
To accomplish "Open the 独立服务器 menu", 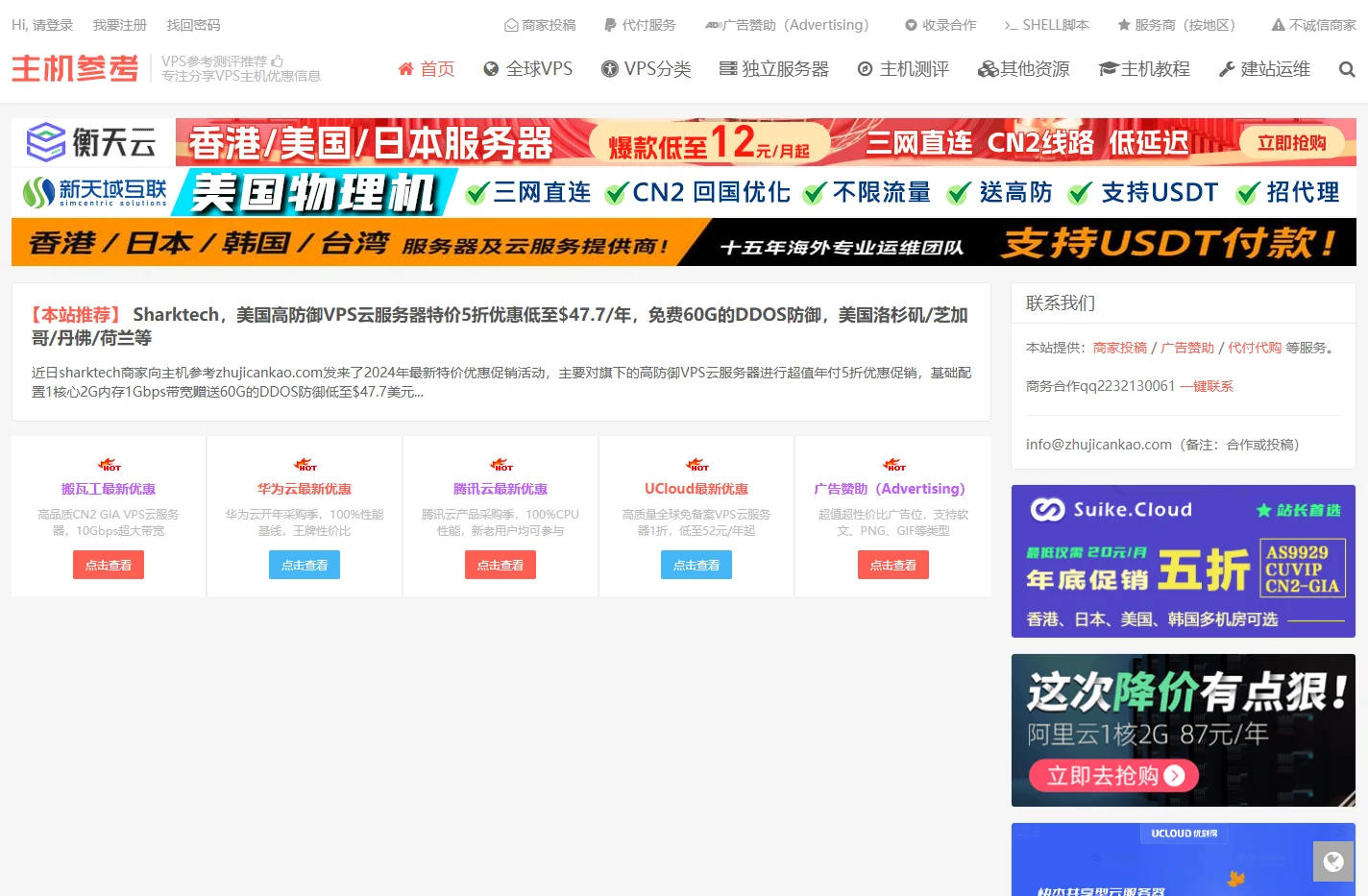I will pyautogui.click(x=774, y=69).
